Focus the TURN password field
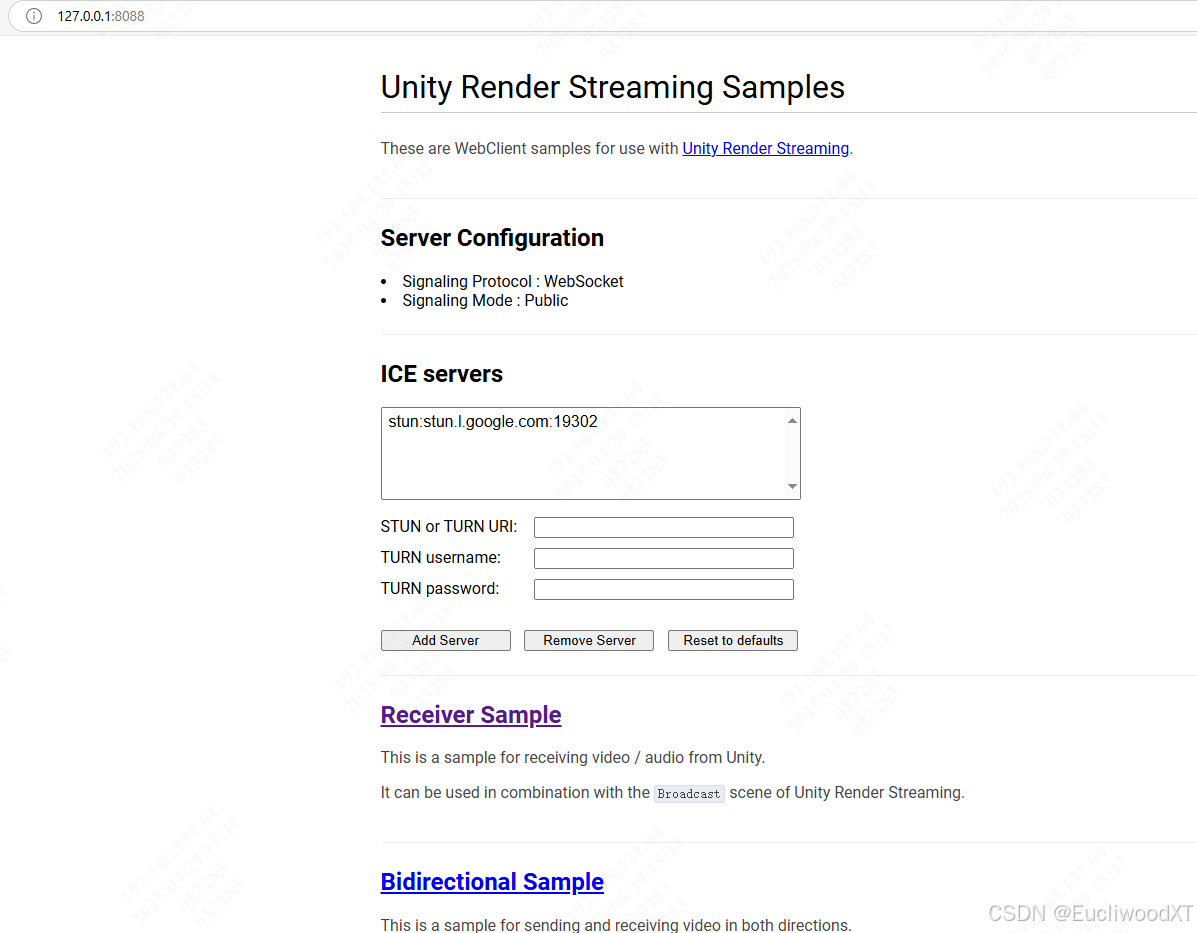 click(x=663, y=589)
